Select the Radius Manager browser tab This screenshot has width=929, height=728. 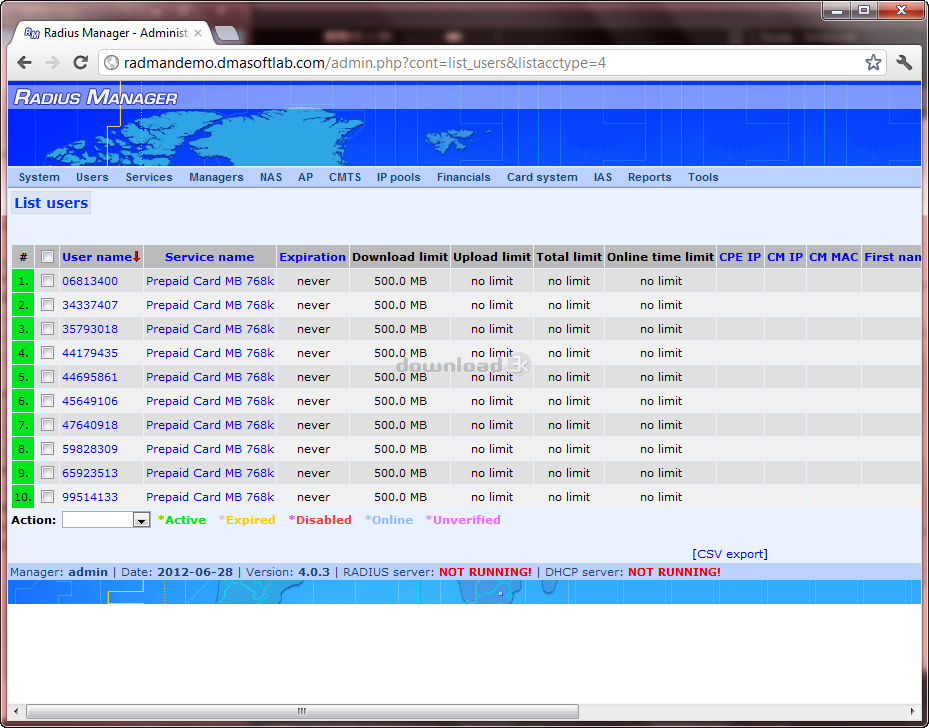point(113,33)
